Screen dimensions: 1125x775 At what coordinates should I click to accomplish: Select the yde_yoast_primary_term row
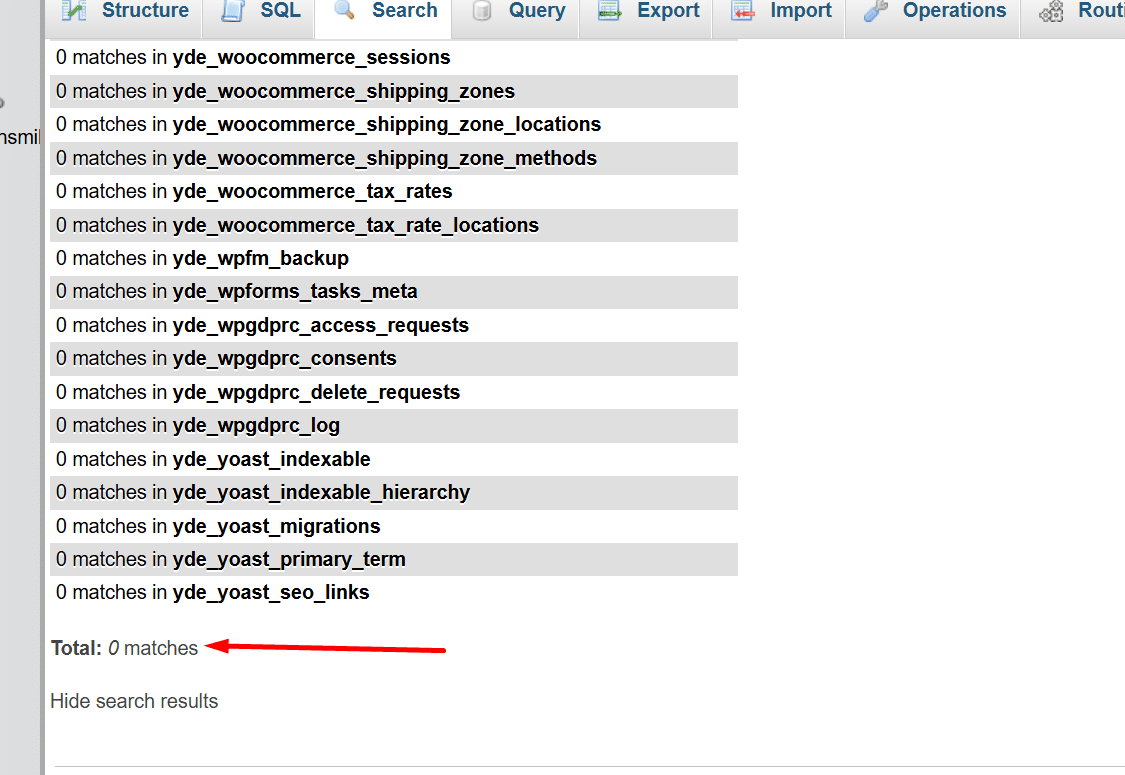pos(394,559)
